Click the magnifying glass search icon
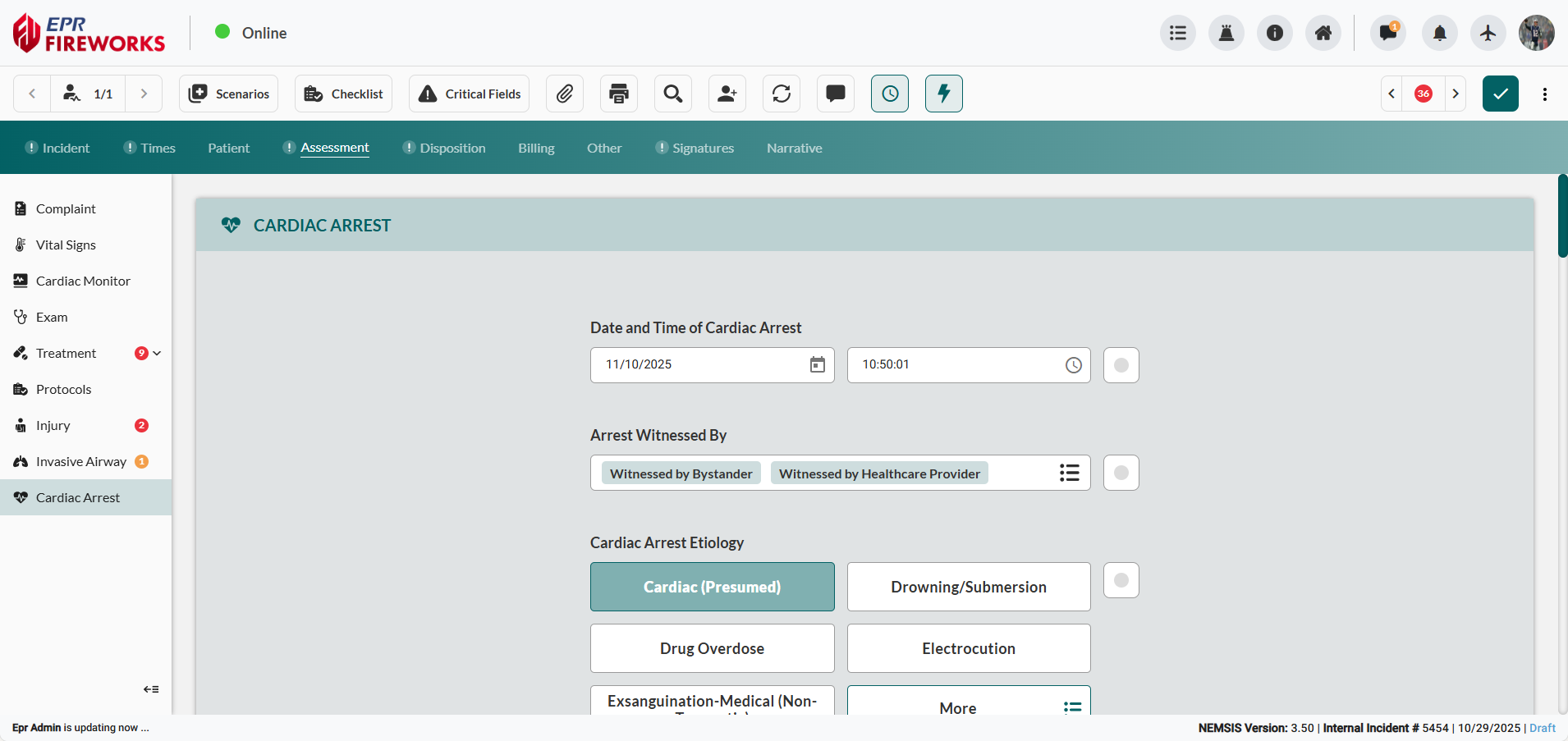1568x741 pixels. click(x=673, y=94)
